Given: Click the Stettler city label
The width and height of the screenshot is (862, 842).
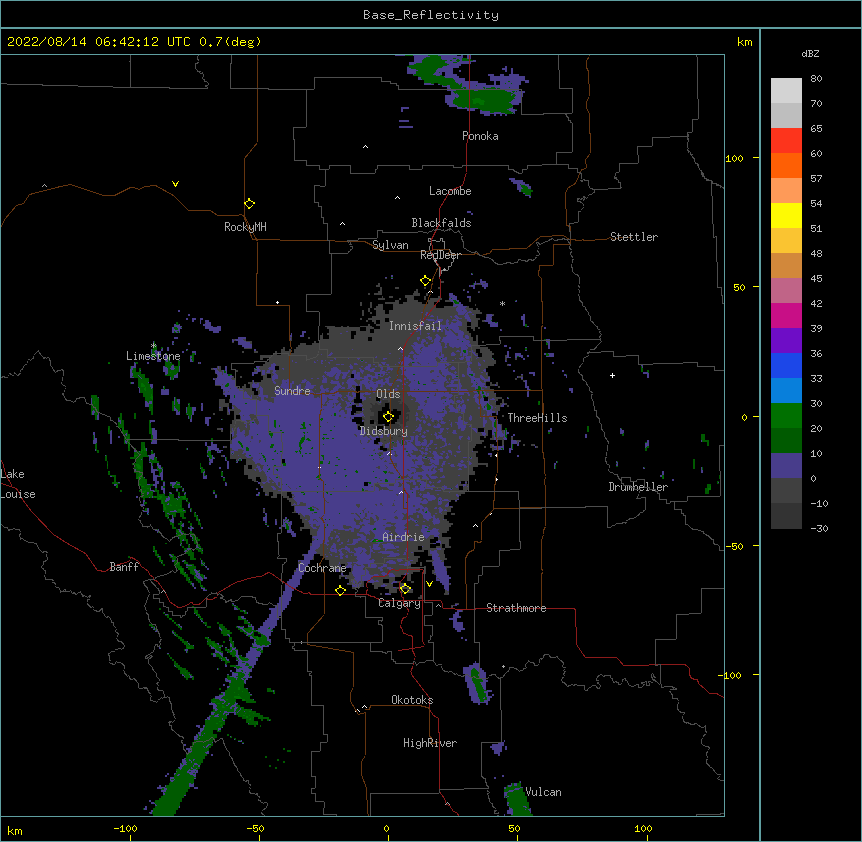Looking at the screenshot, I should click(x=634, y=237).
